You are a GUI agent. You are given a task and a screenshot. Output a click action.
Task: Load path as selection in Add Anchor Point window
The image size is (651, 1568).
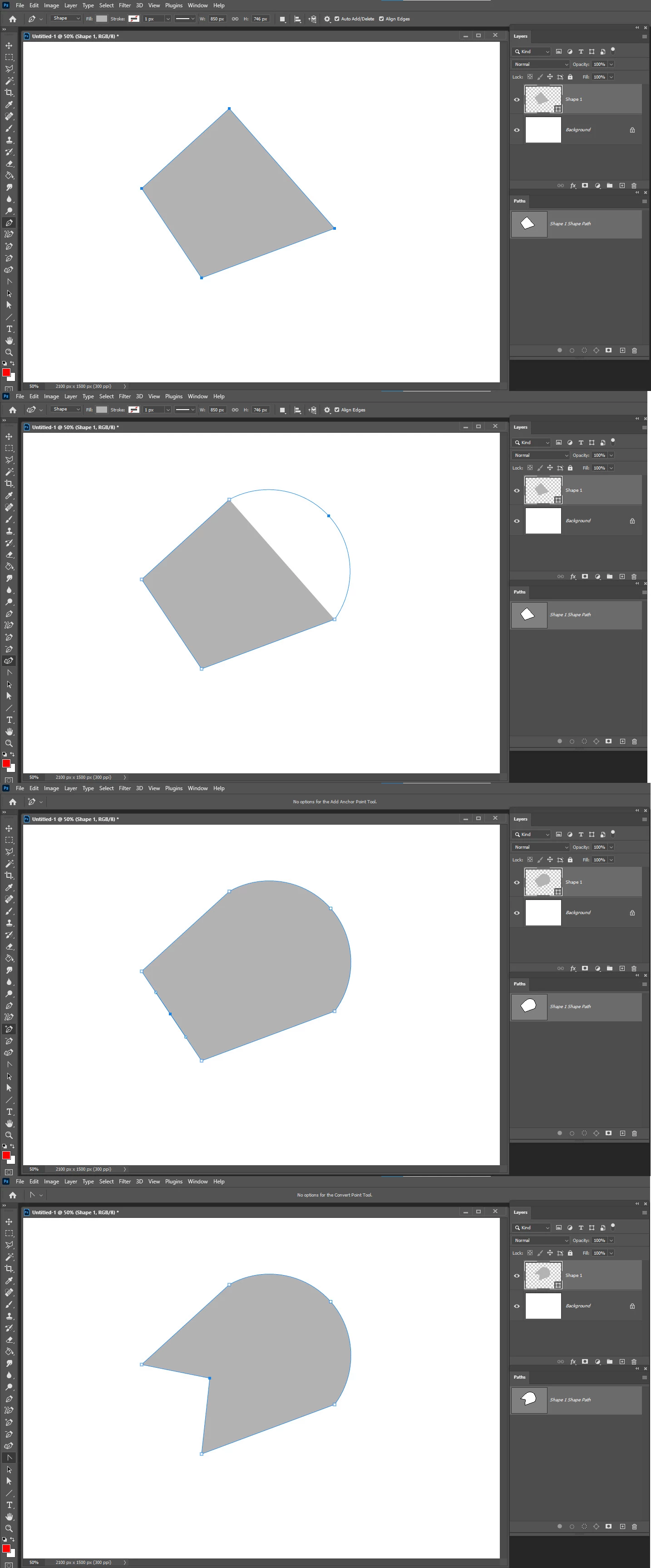tap(584, 1133)
